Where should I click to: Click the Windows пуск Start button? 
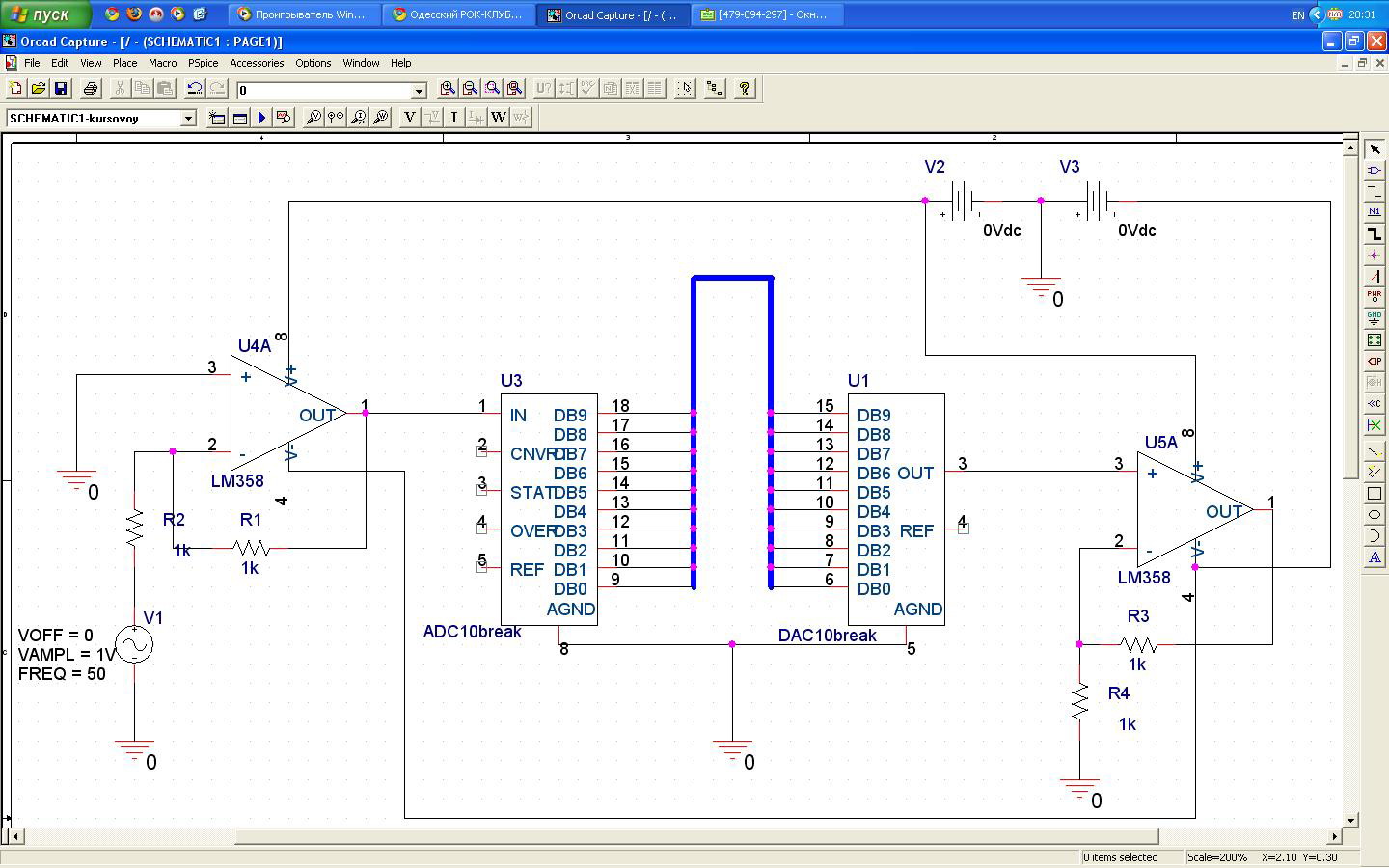[45, 14]
